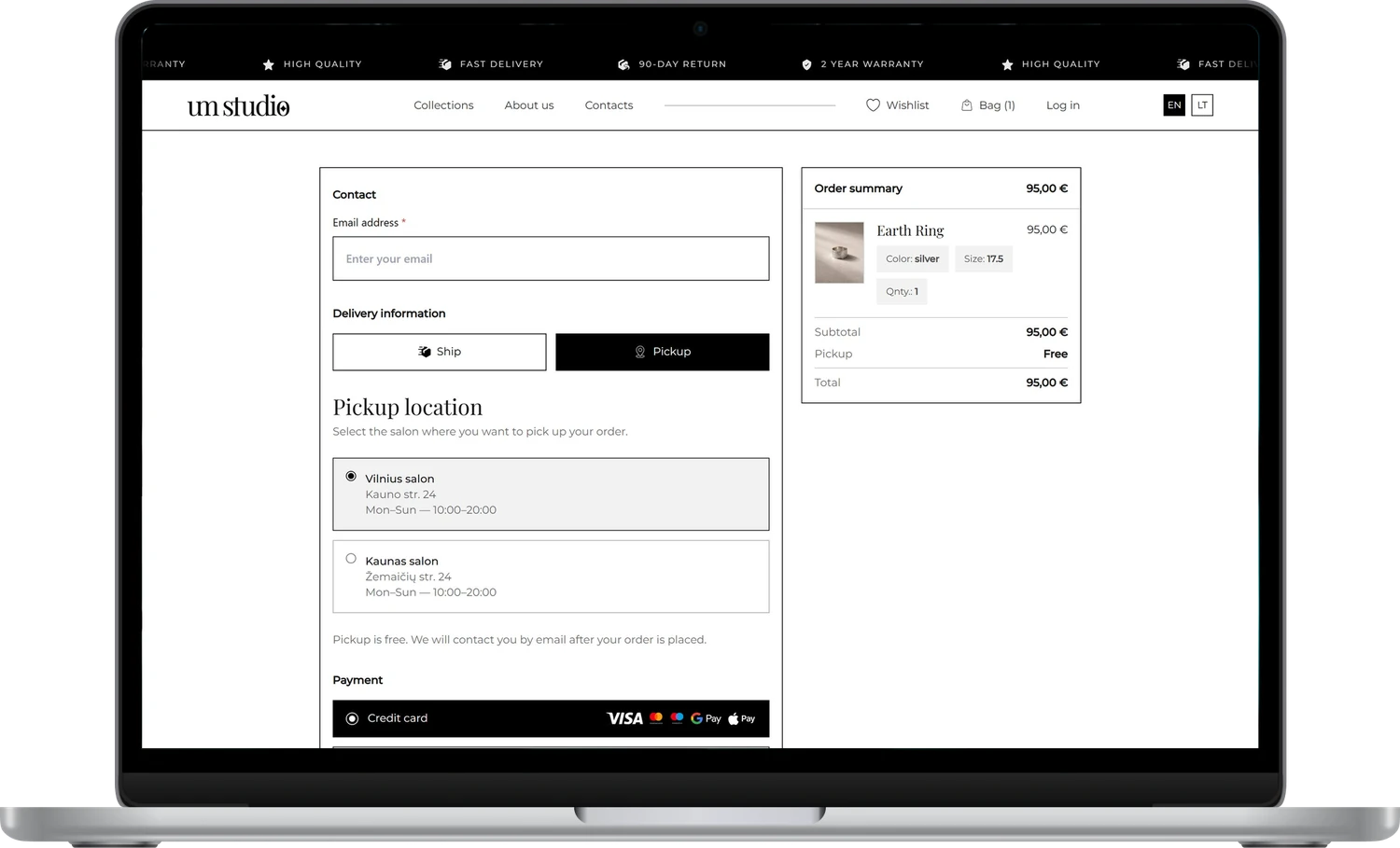The height and width of the screenshot is (848, 1400).
Task: Go to the Contacts page
Action: [x=609, y=105]
